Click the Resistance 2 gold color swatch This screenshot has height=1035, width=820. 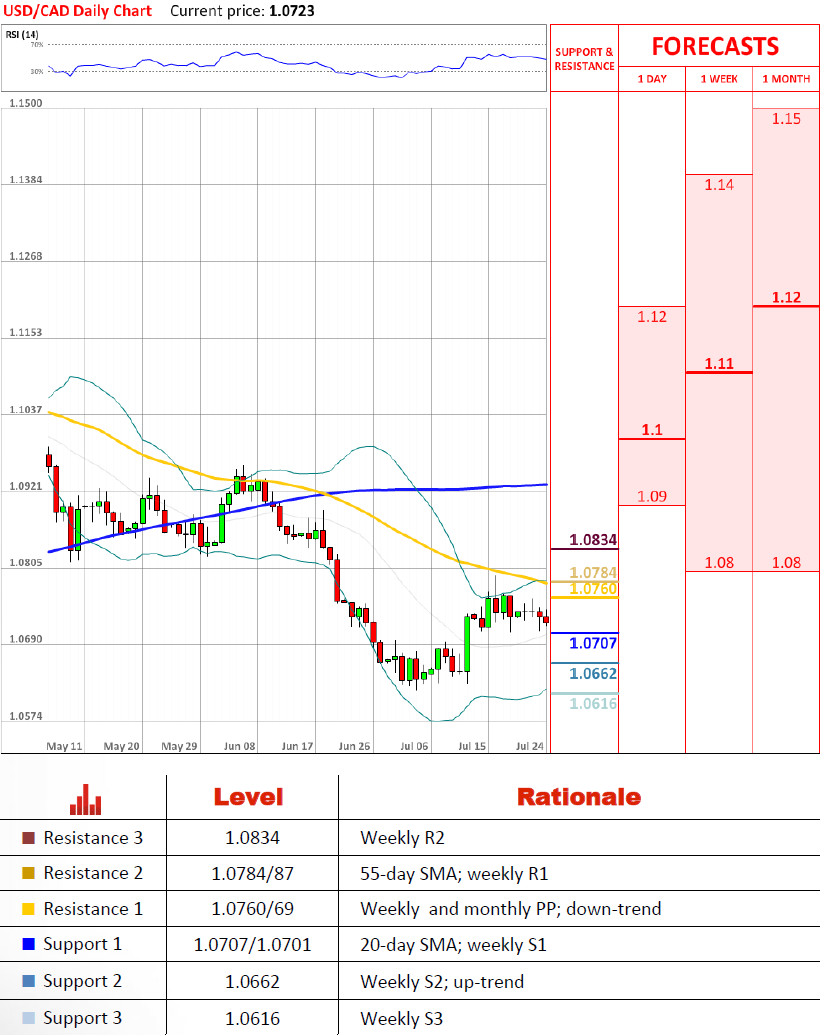[28, 873]
